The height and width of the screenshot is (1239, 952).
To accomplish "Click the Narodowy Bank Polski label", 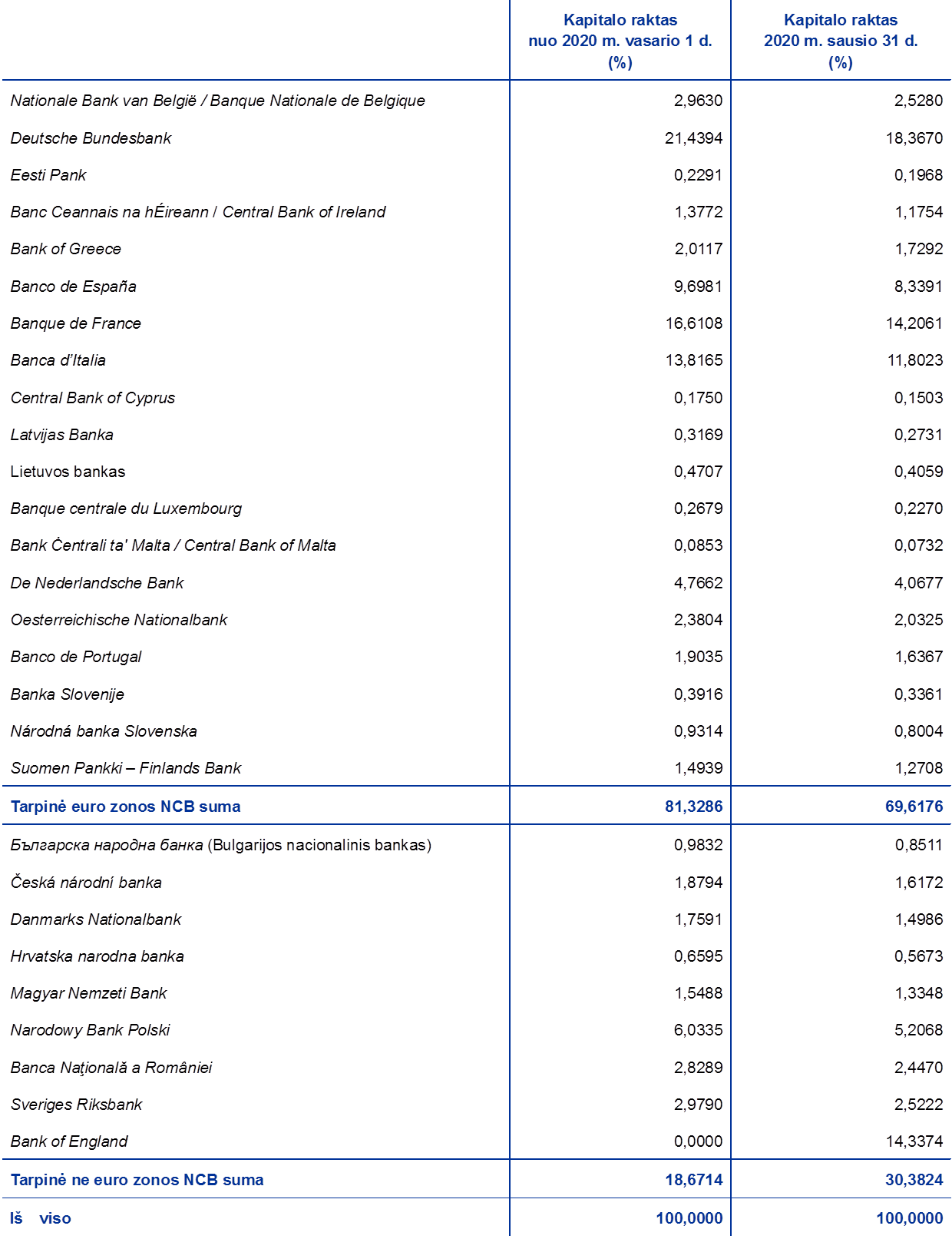I will [x=90, y=1030].
